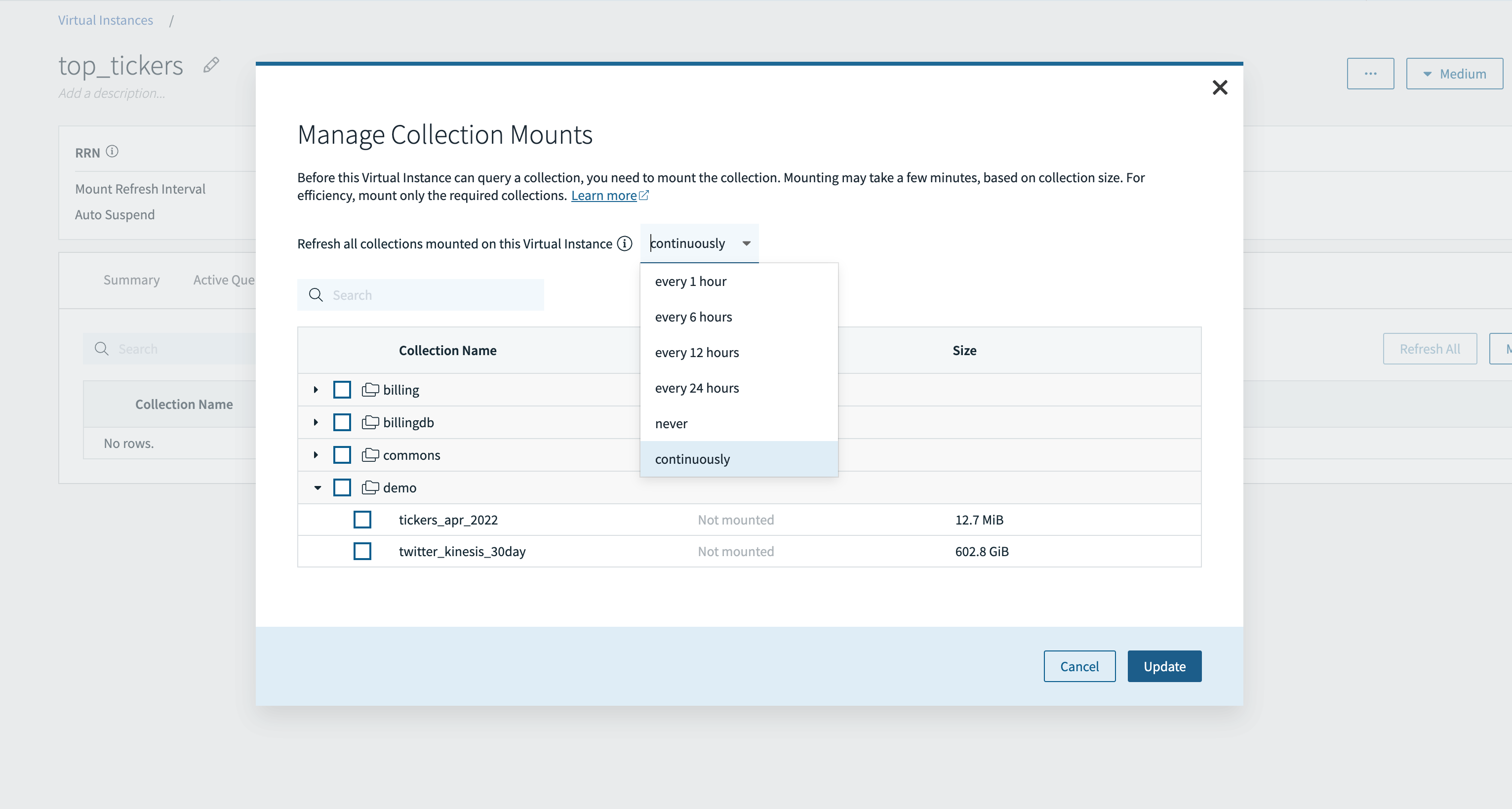Click the demo folder icon
Image resolution: width=1512 pixels, height=809 pixels.
tap(370, 487)
